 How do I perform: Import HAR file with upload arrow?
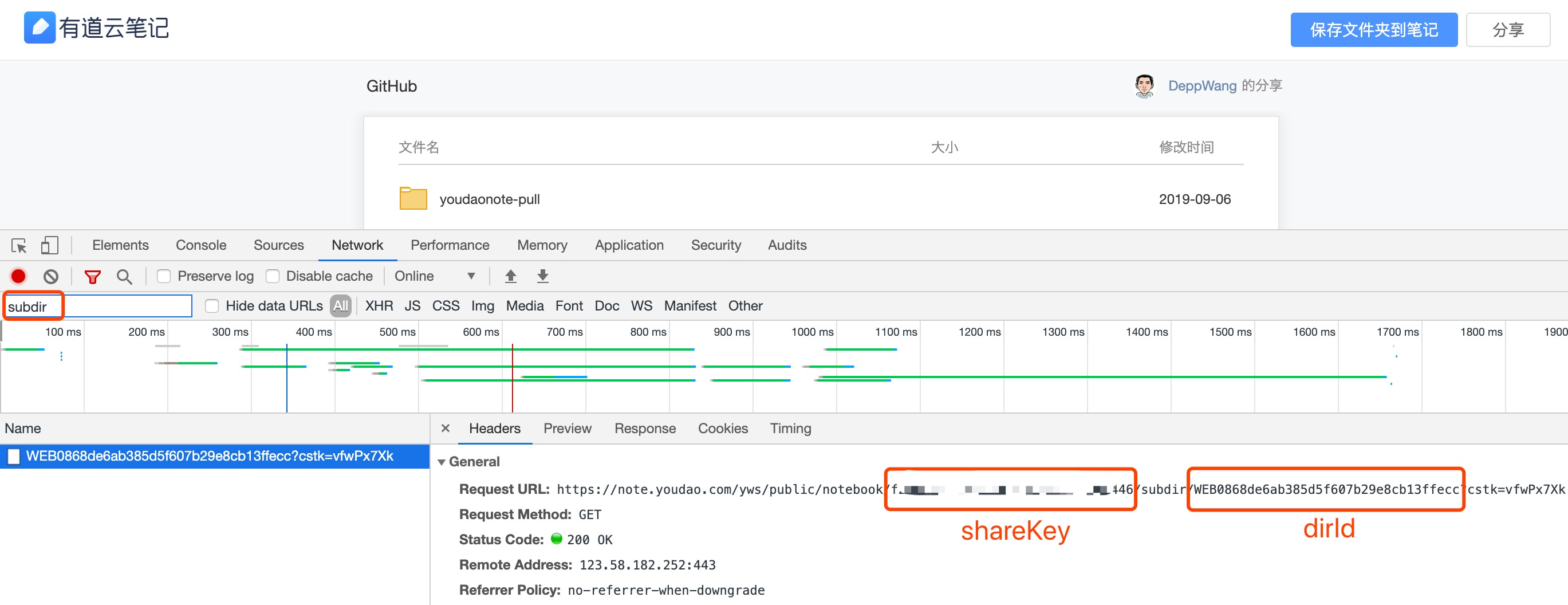point(511,276)
